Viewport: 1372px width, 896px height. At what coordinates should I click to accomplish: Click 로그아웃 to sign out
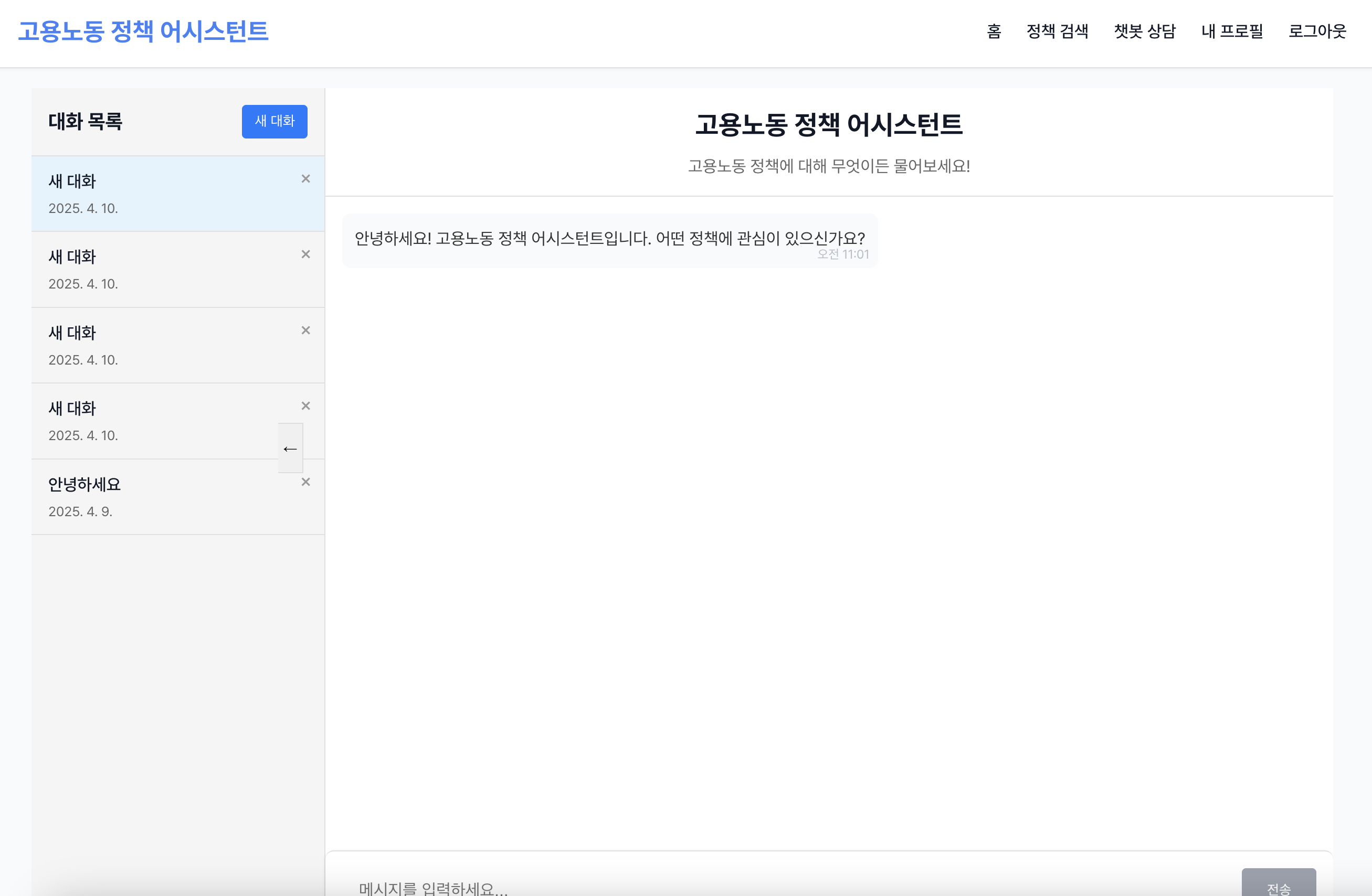pos(1317,31)
